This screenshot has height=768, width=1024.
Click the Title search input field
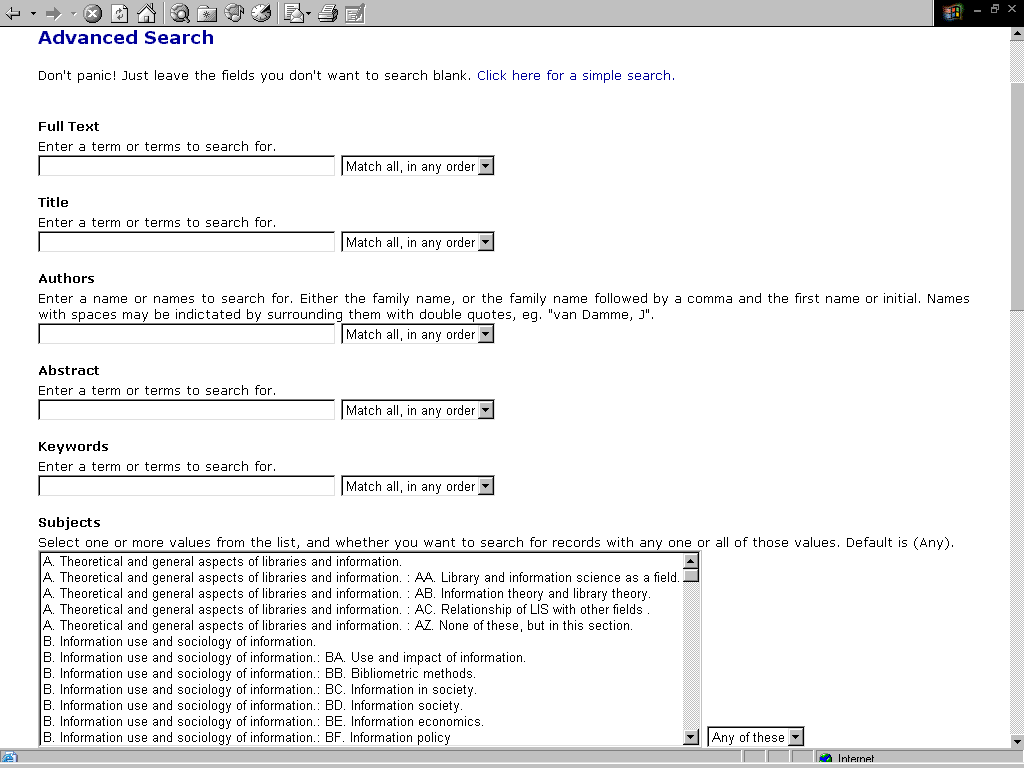click(x=187, y=242)
